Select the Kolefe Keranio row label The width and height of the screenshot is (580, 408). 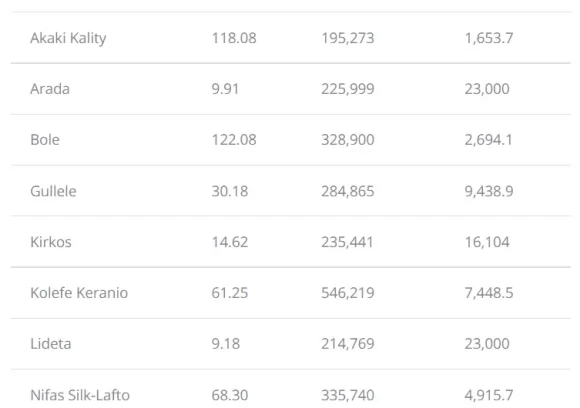coord(79,293)
